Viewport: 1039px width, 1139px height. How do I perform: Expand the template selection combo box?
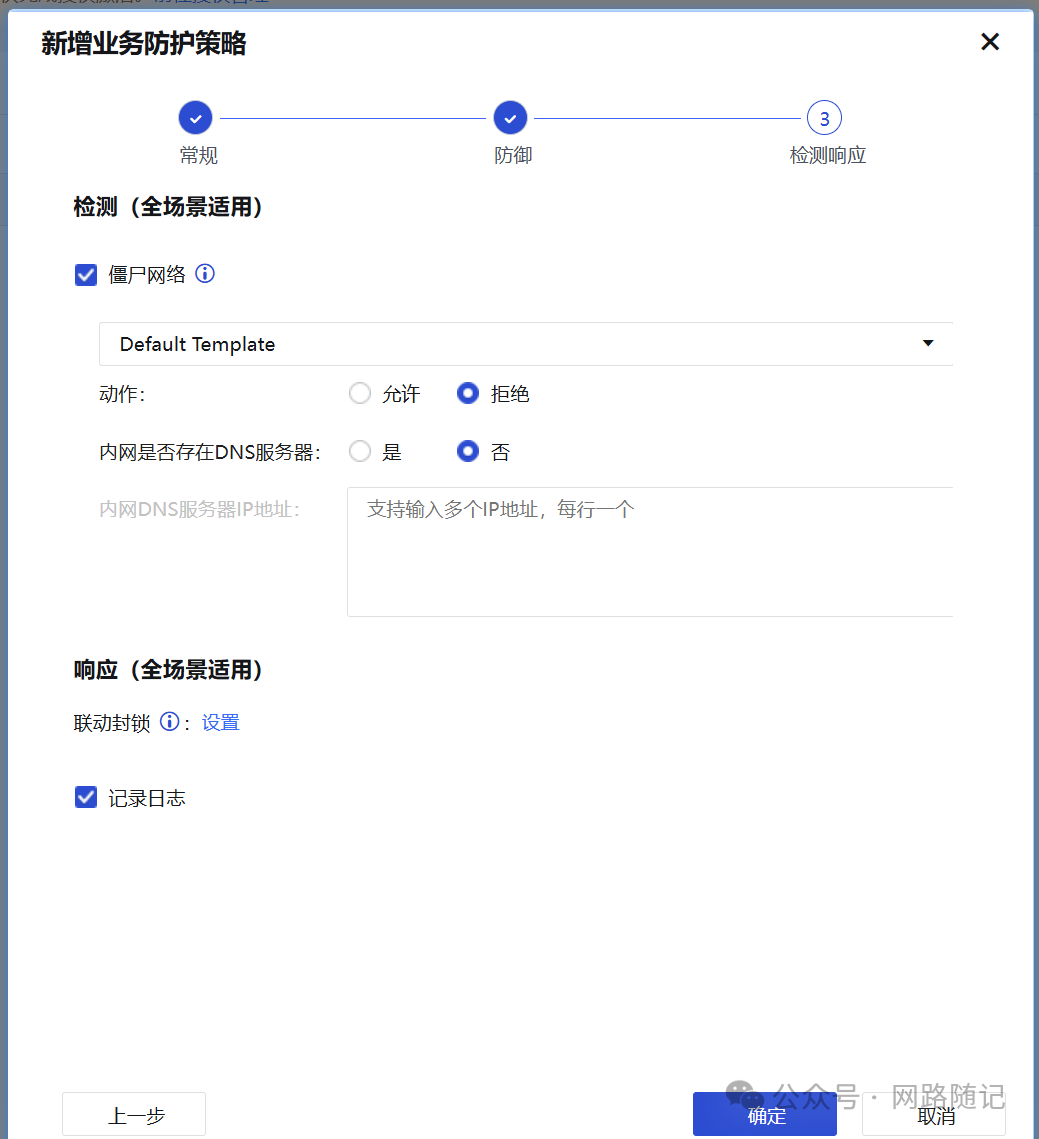[525, 343]
